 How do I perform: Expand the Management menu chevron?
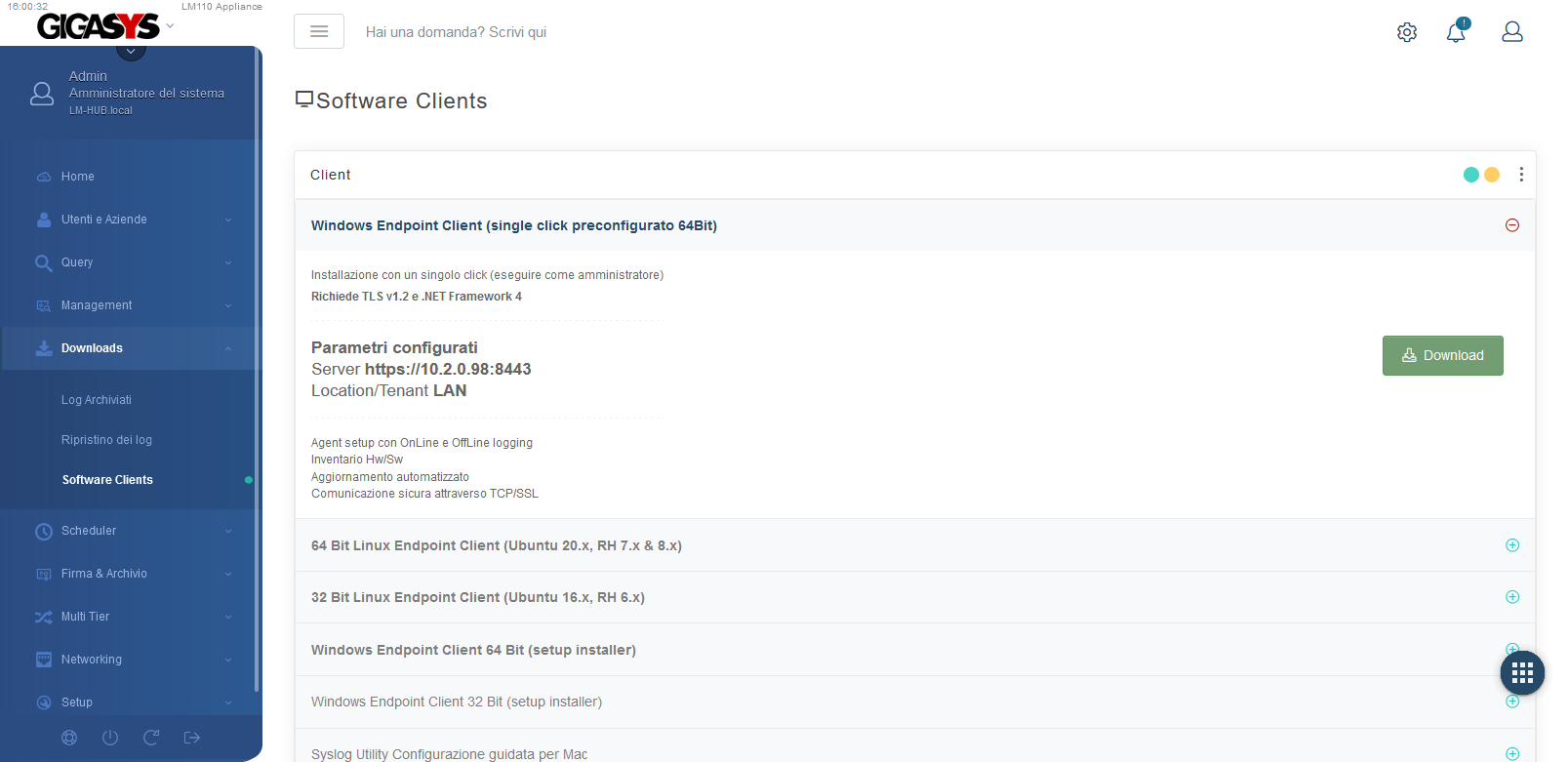pyautogui.click(x=228, y=305)
